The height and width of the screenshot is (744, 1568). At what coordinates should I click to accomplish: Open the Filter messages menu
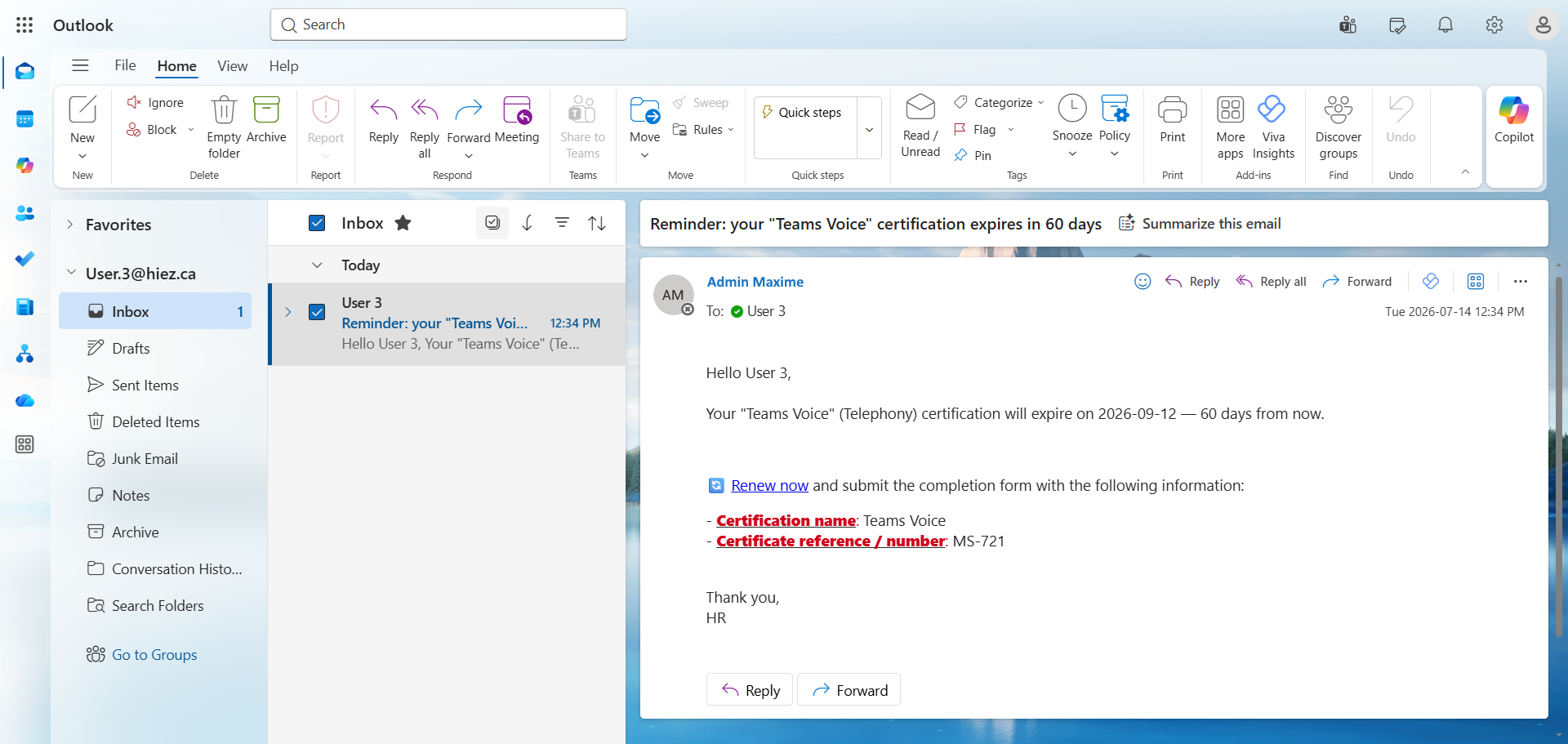click(x=562, y=223)
